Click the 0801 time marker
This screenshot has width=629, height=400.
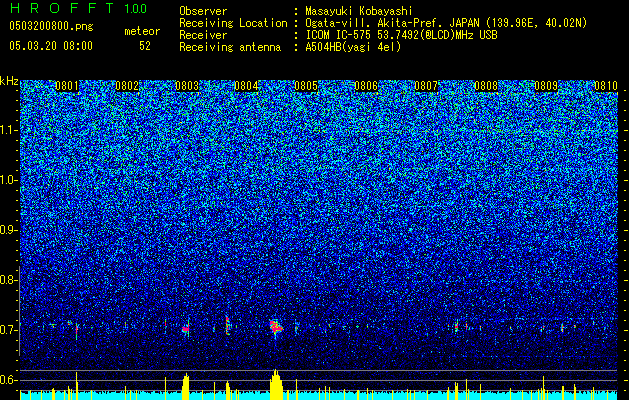click(x=67, y=86)
